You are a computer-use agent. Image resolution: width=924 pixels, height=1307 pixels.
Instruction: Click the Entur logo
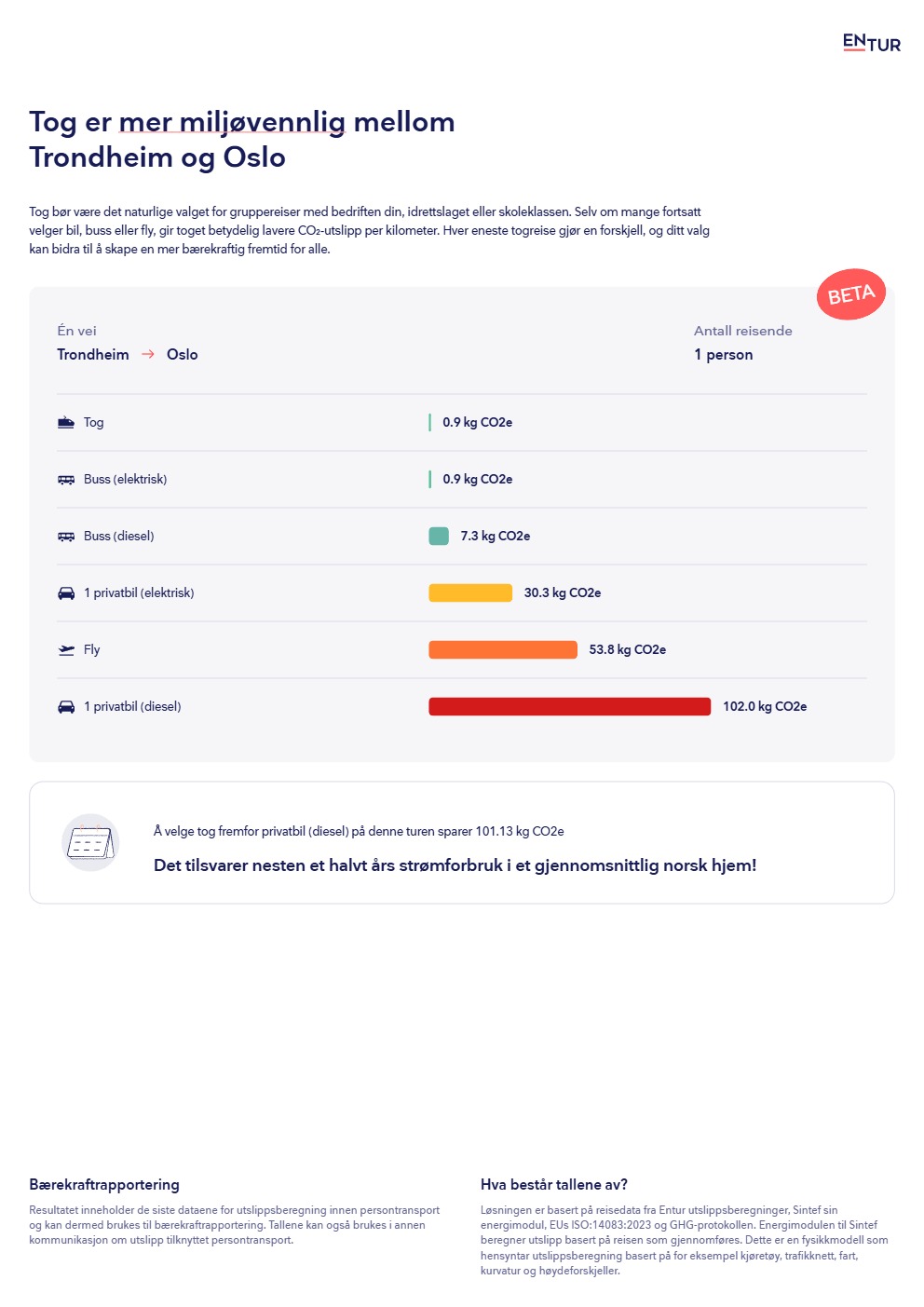(871, 43)
